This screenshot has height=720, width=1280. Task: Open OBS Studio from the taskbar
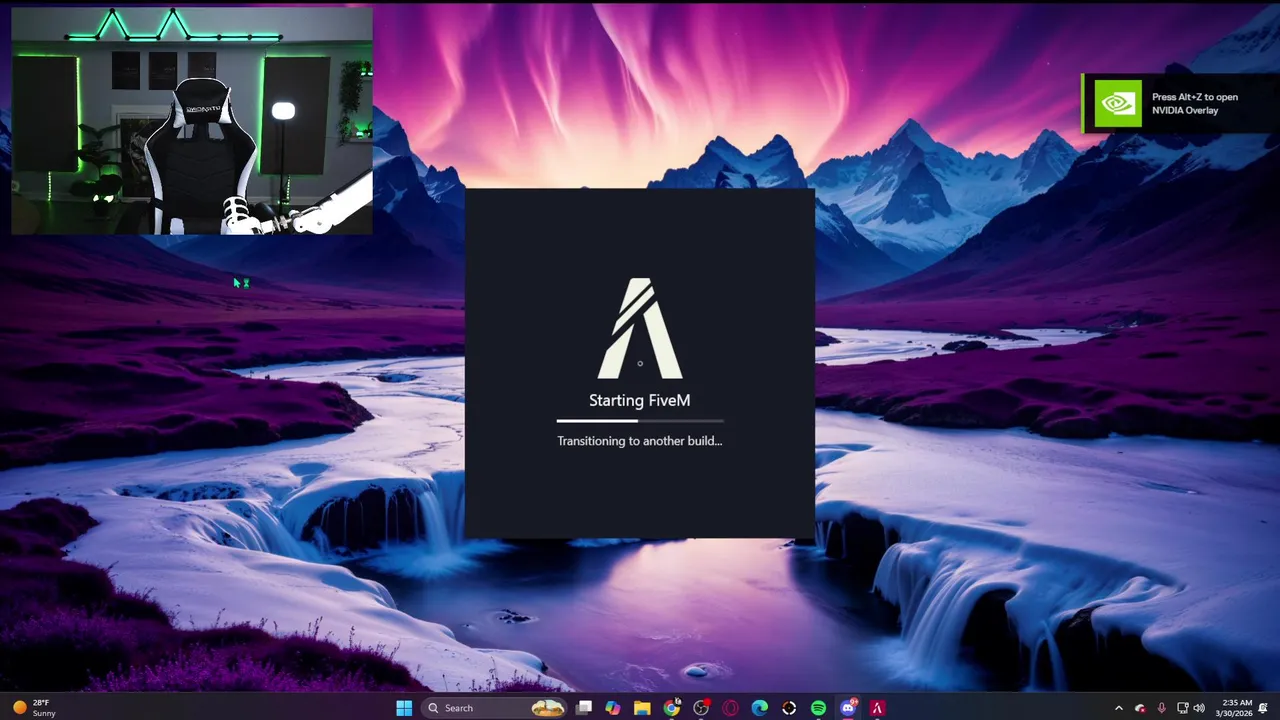point(701,708)
